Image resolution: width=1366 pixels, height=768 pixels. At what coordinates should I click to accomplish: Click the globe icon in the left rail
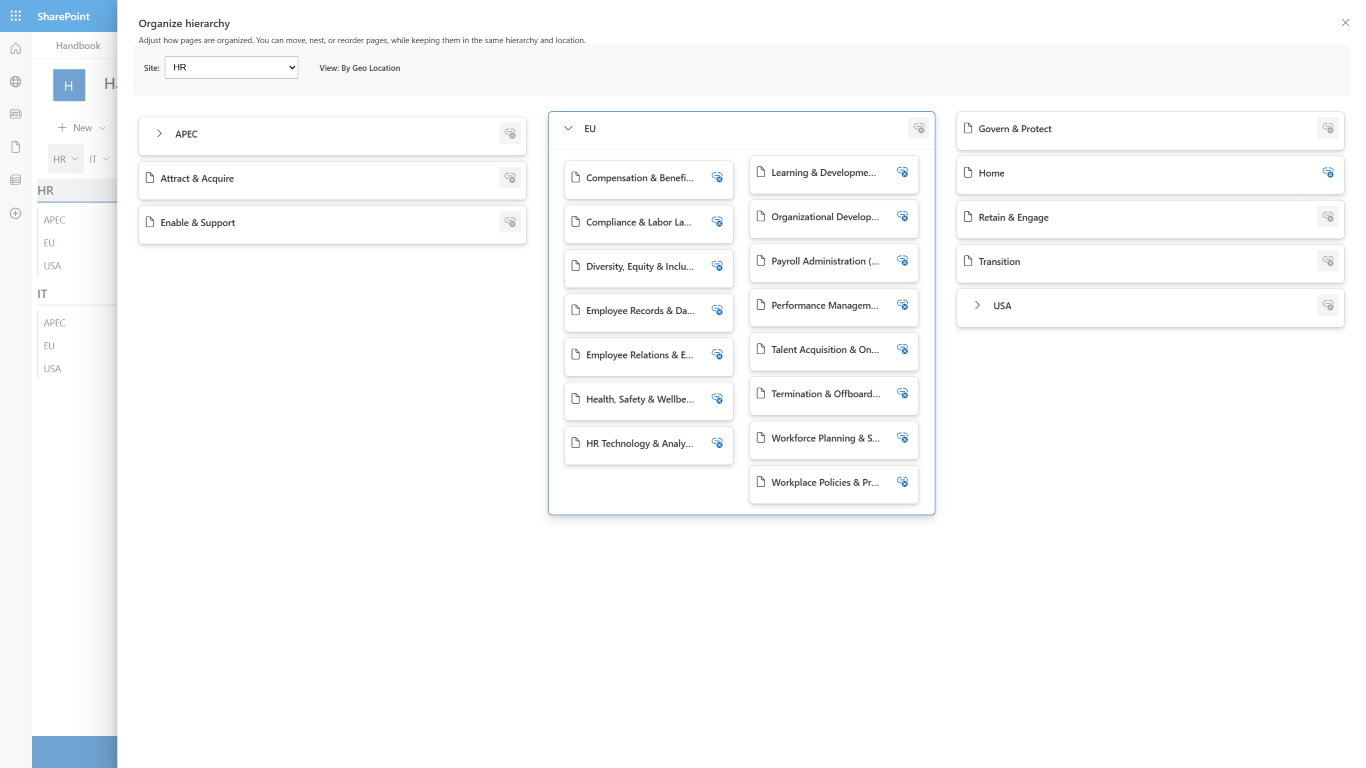[x=15, y=82]
